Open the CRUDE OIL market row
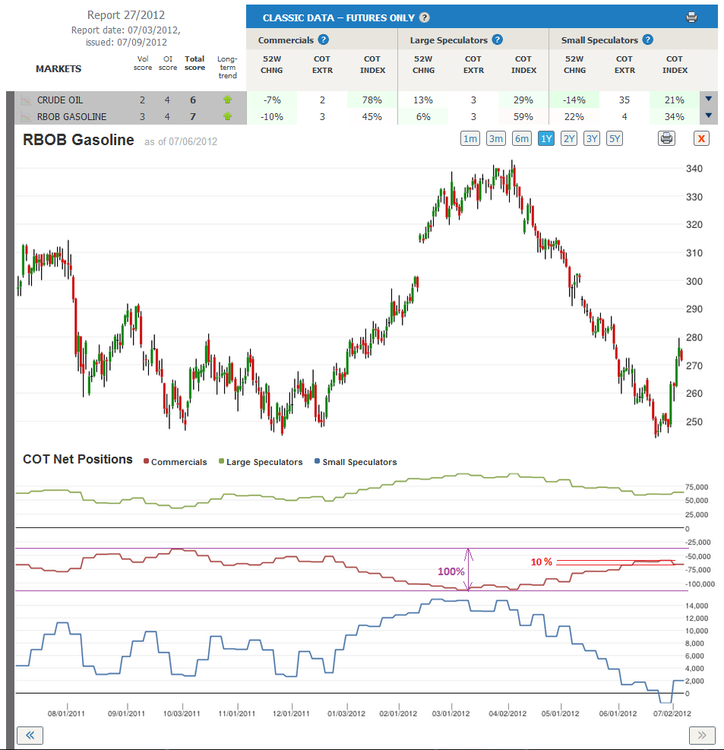 pyautogui.click(x=60, y=100)
